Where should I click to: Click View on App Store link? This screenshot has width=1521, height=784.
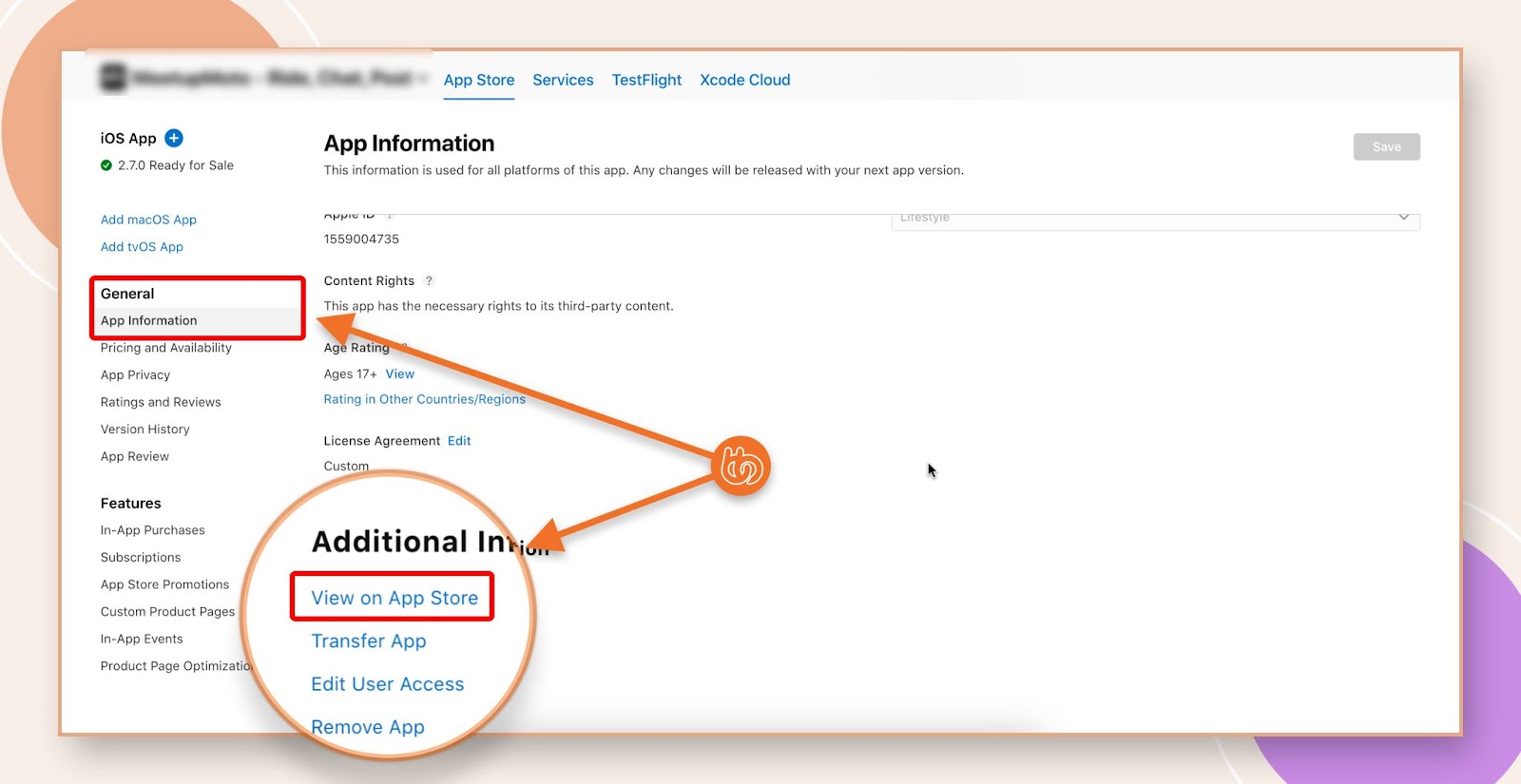pyautogui.click(x=395, y=598)
